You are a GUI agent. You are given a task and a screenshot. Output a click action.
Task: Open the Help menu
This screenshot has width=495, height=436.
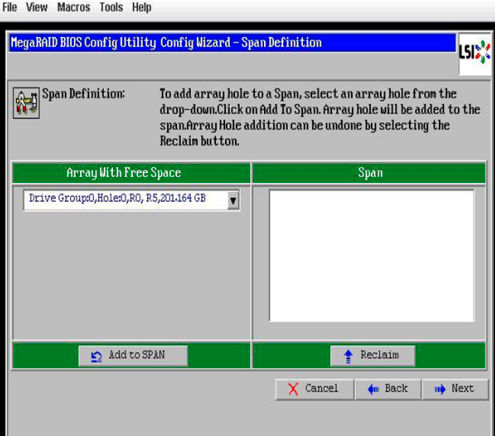pyautogui.click(x=142, y=7)
